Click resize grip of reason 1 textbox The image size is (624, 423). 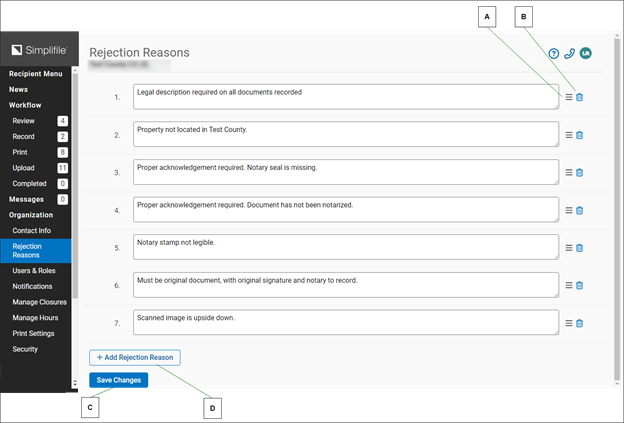556,107
